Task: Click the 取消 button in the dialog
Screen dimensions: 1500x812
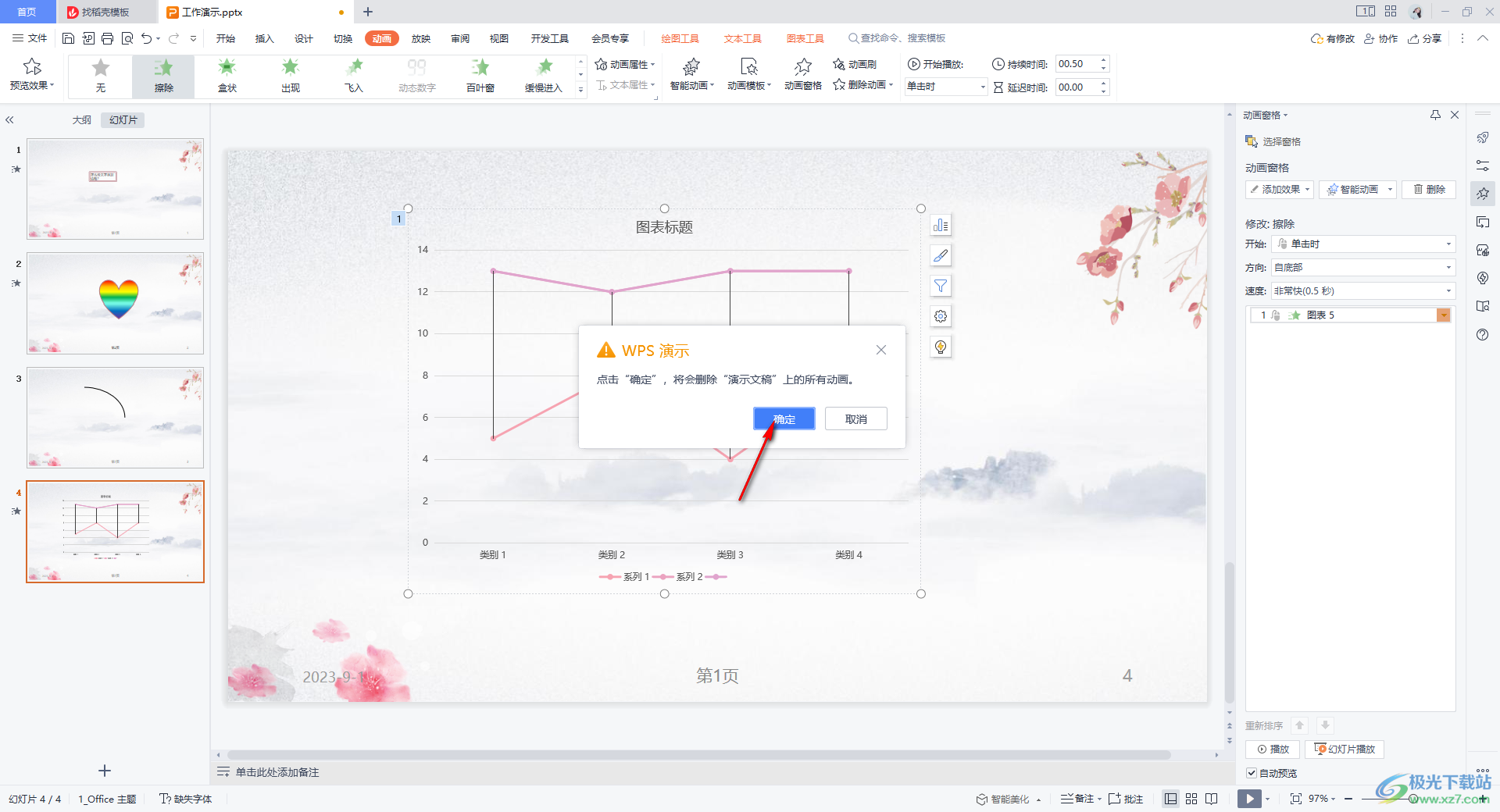Action: point(855,419)
